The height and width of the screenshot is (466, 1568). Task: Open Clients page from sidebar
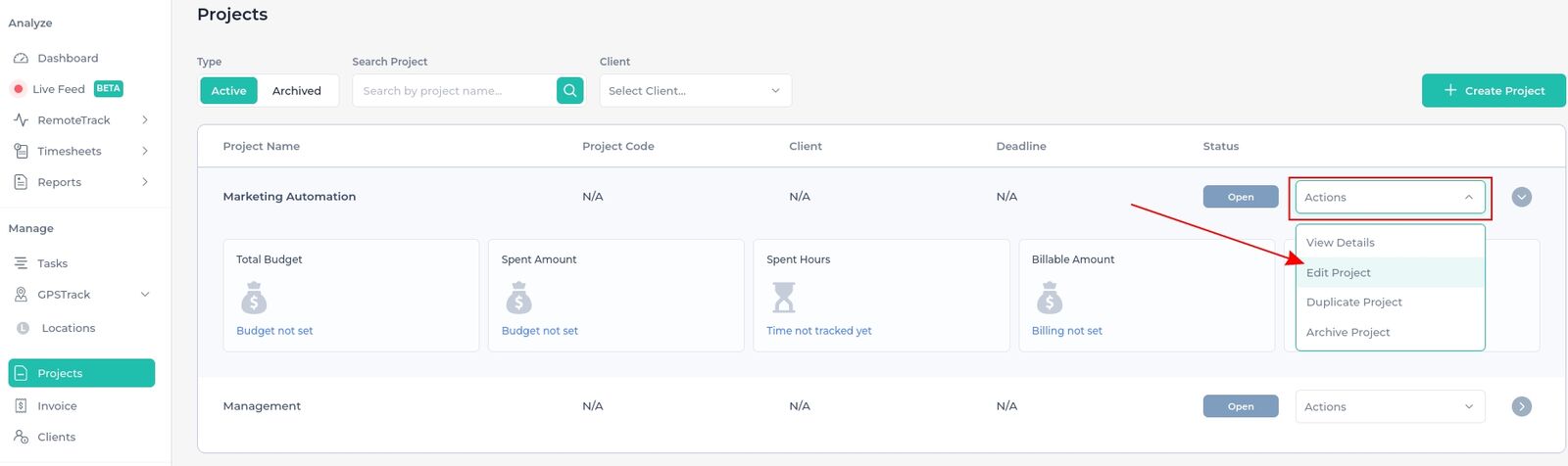[x=57, y=437]
